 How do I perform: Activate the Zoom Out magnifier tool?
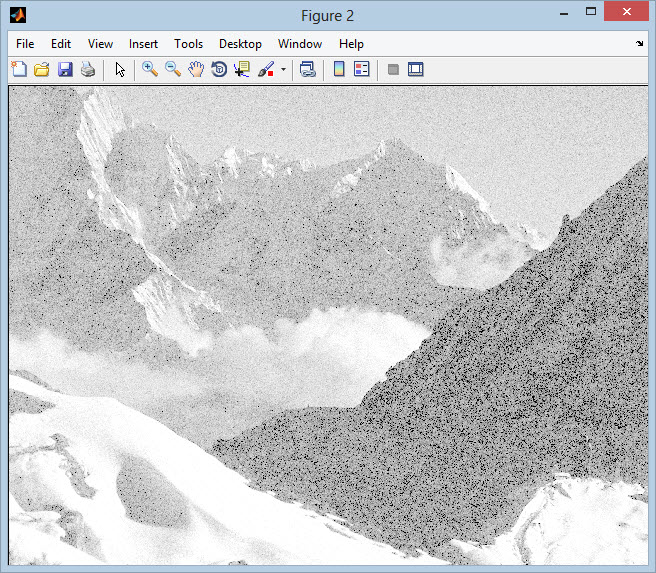tap(173, 69)
